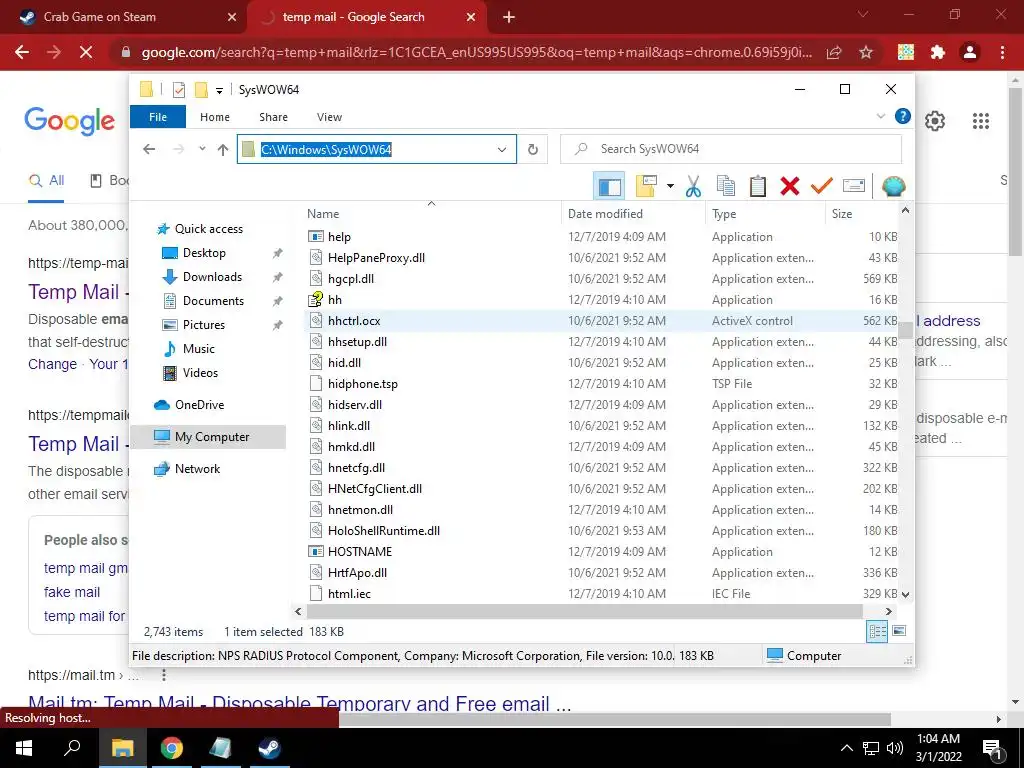The image size is (1024, 768).
Task: Click the Classic Shell settings icon
Action: 893,186
